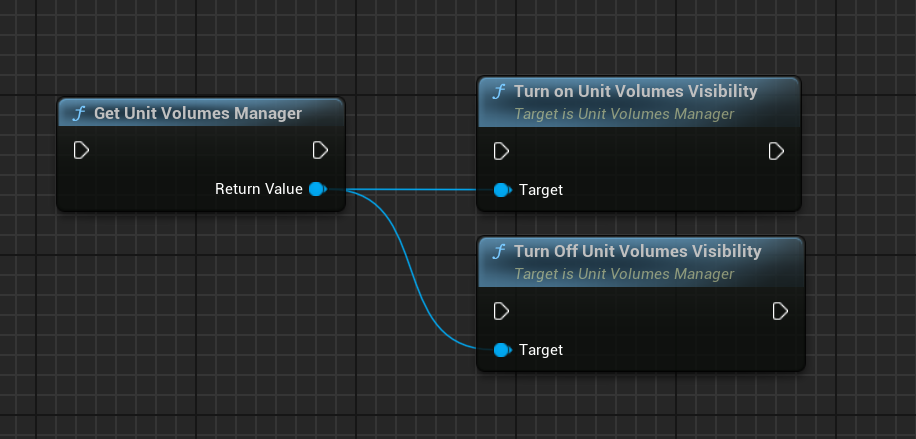Click "Target is Unit Volumes Manager" subtitle on Turn Off node
This screenshot has height=439, width=916.
click(624, 274)
